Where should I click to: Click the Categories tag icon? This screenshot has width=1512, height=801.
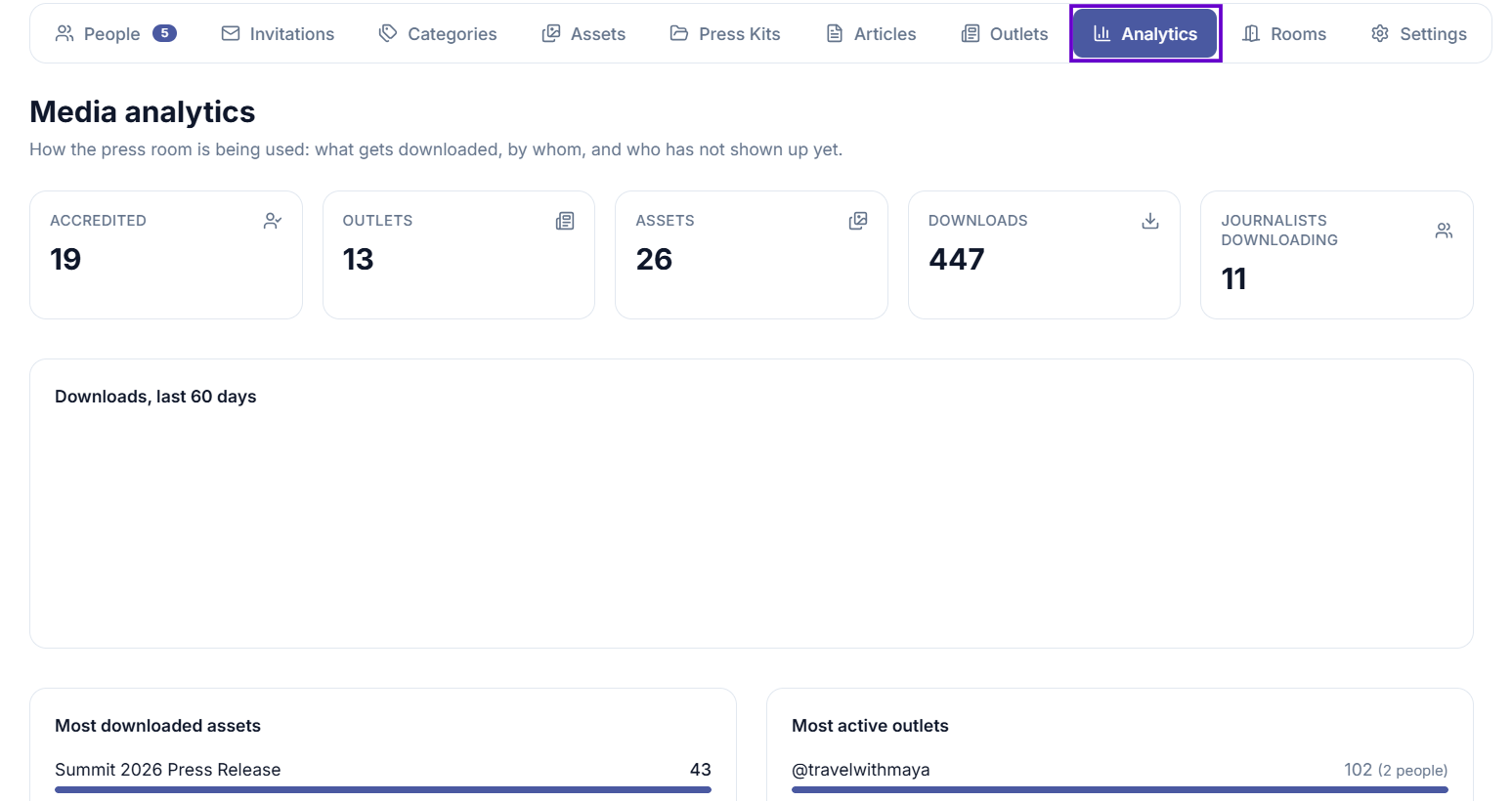pos(388,33)
